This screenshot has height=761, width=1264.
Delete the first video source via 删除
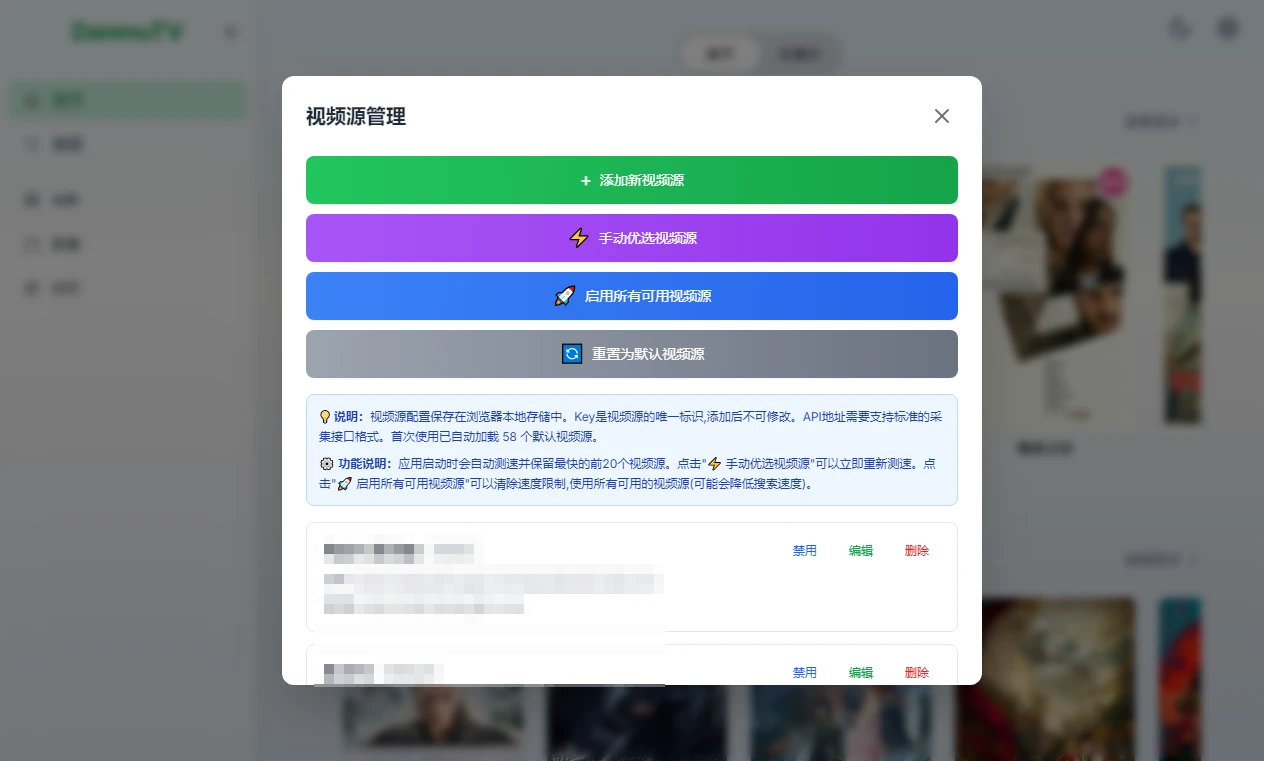pos(916,551)
